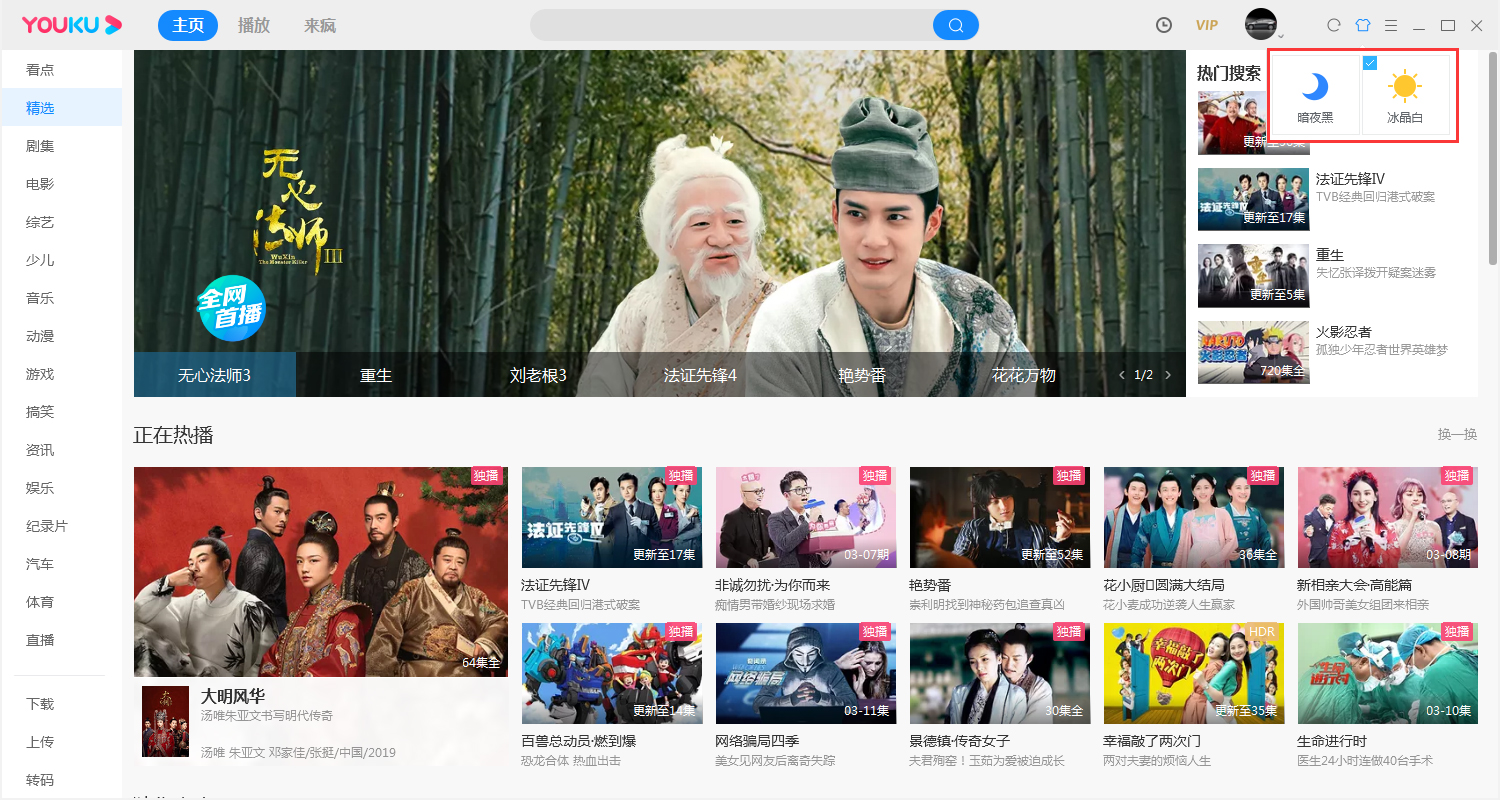Go to next banner page arrow

point(1168,375)
